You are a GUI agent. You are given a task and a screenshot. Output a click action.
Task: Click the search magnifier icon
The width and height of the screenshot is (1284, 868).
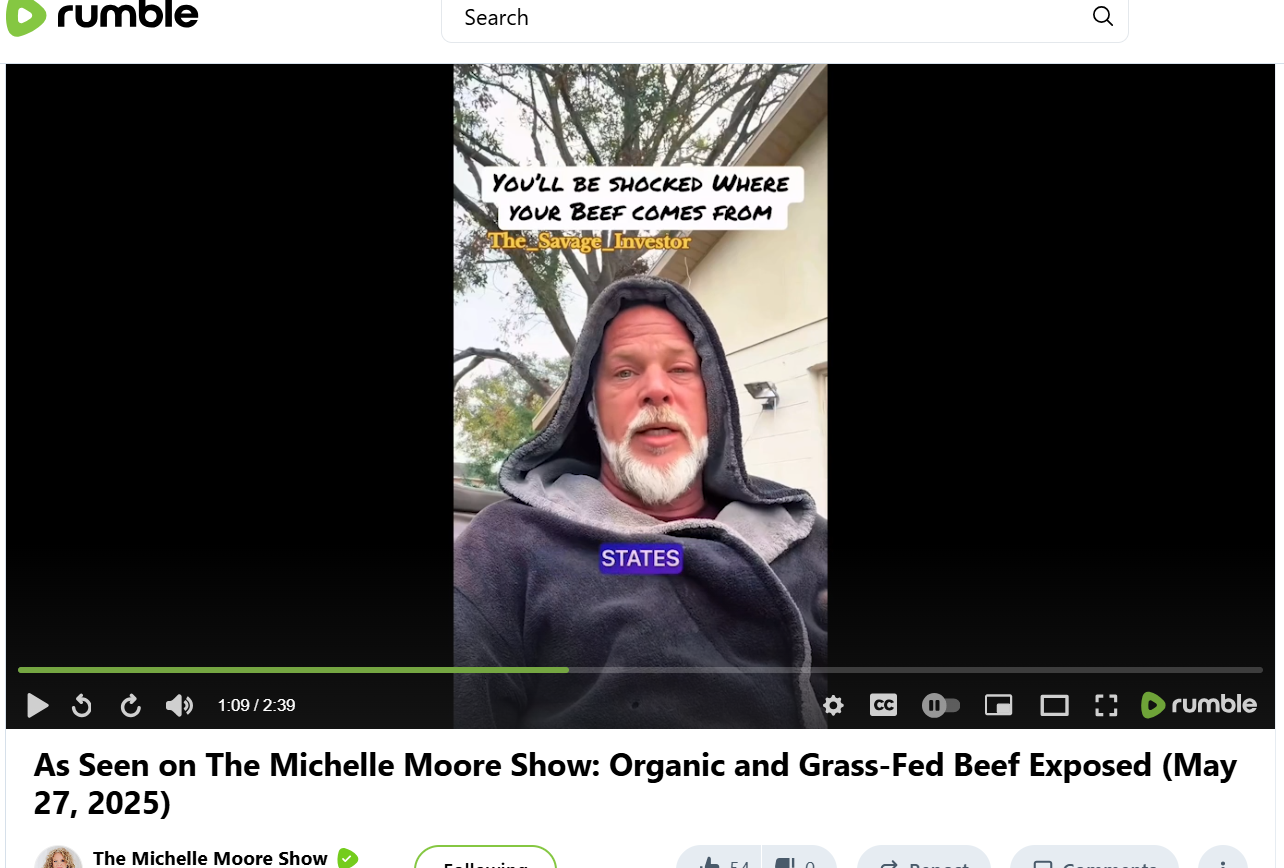[x=1103, y=16]
